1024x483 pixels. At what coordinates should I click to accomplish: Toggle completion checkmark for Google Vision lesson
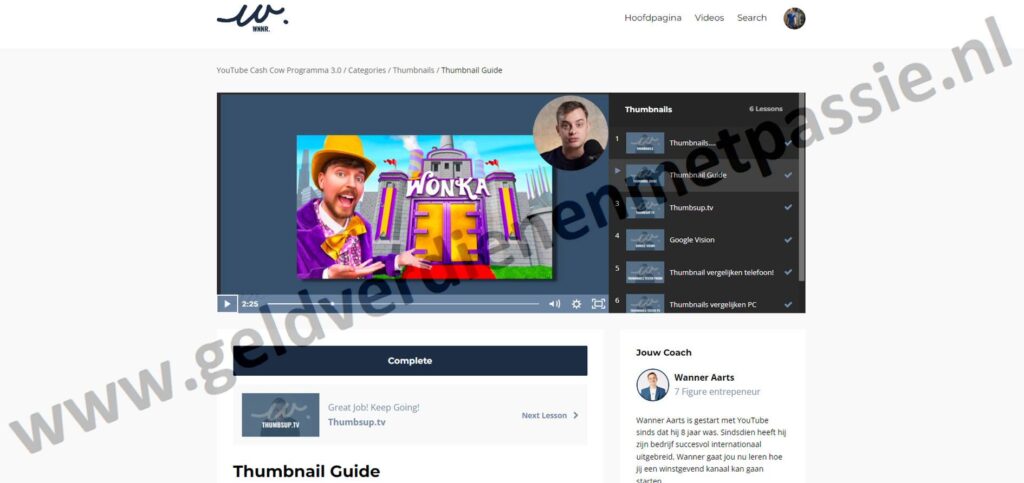788,240
